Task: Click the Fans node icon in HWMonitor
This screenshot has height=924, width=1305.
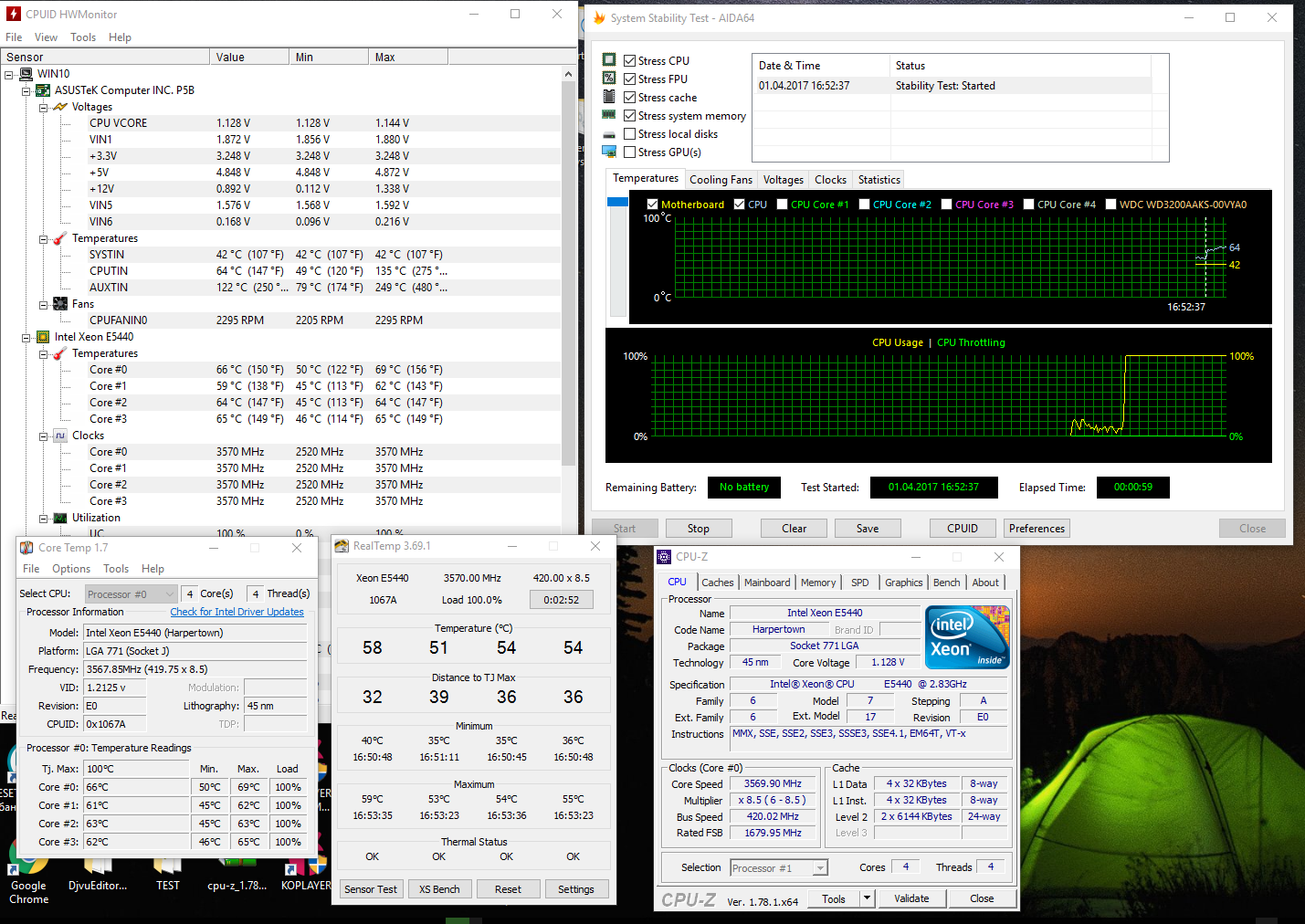Action: point(60,304)
